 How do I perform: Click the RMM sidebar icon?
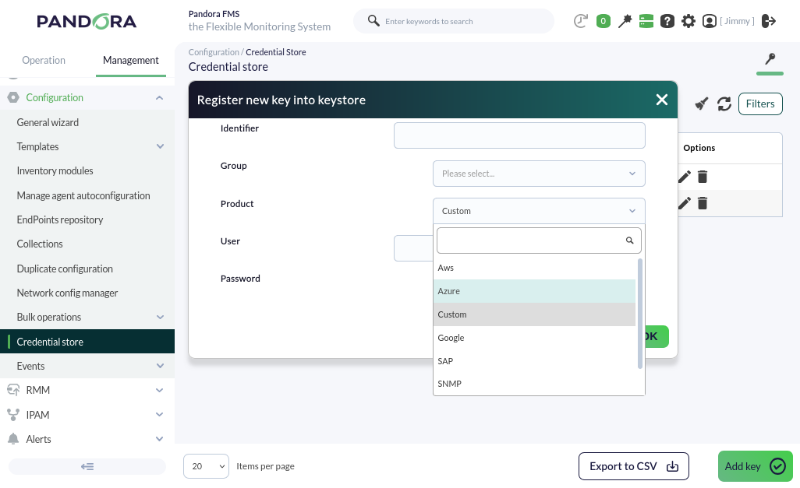coord(13,390)
